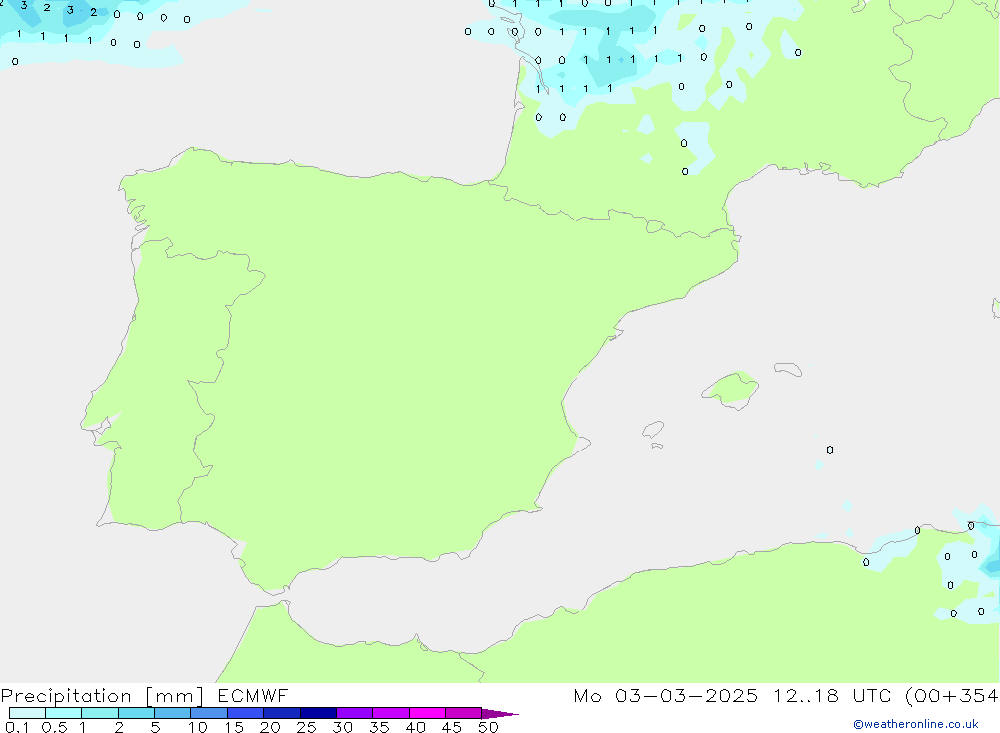The image size is (1000, 733).
Task: Select the 2–5 mm legend color swatch
Action: click(136, 713)
